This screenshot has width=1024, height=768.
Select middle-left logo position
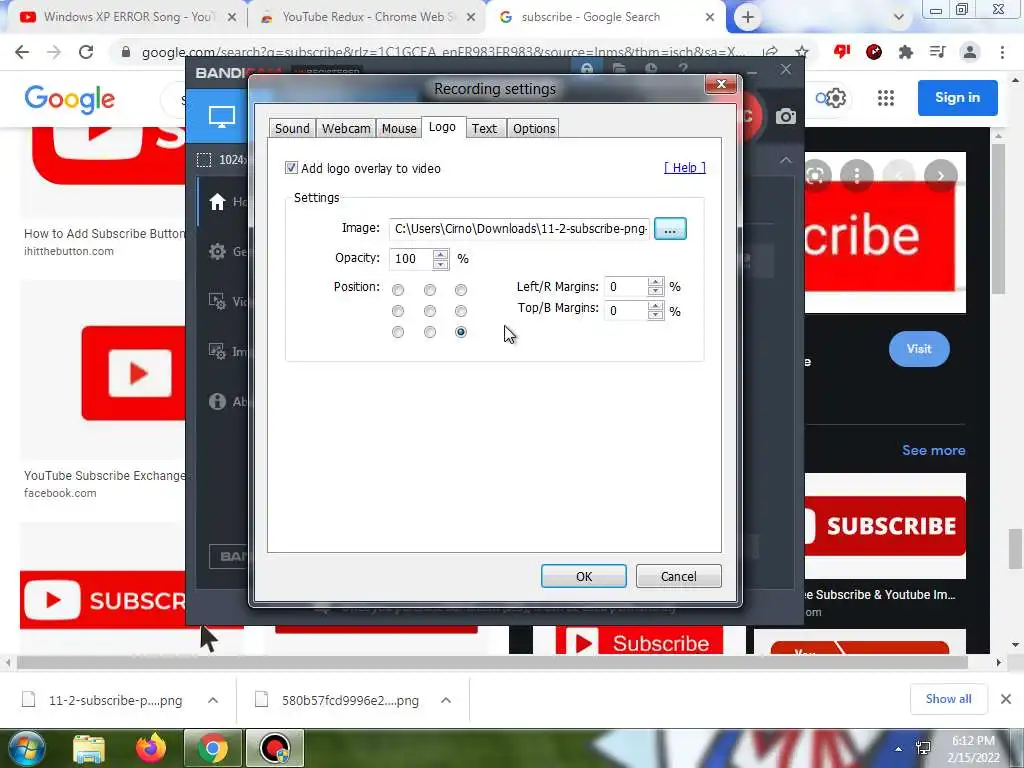click(398, 311)
